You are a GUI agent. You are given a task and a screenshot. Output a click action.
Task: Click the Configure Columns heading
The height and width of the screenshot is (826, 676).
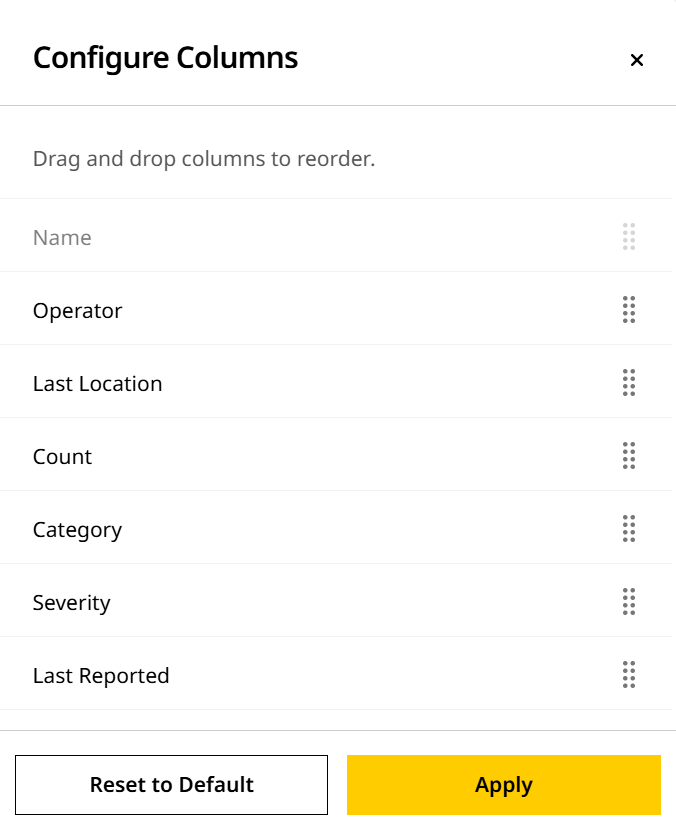[x=165, y=58]
